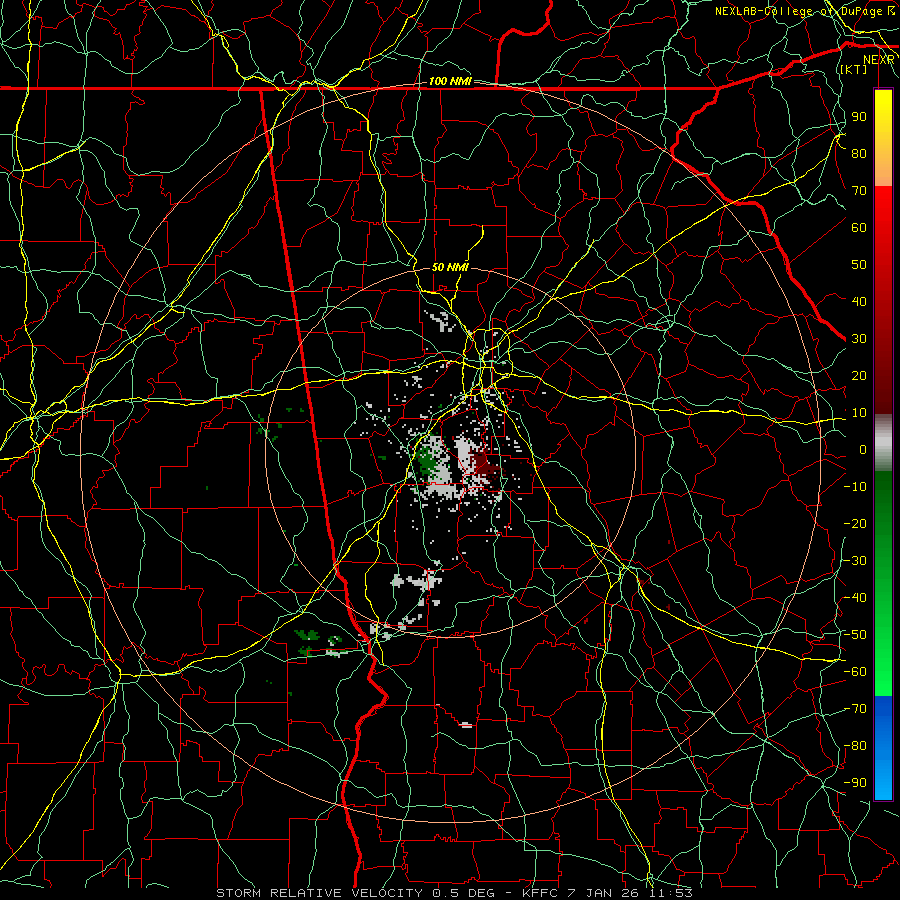
Task: Click the -10 value on the velocity scale
Action: (x=855, y=487)
